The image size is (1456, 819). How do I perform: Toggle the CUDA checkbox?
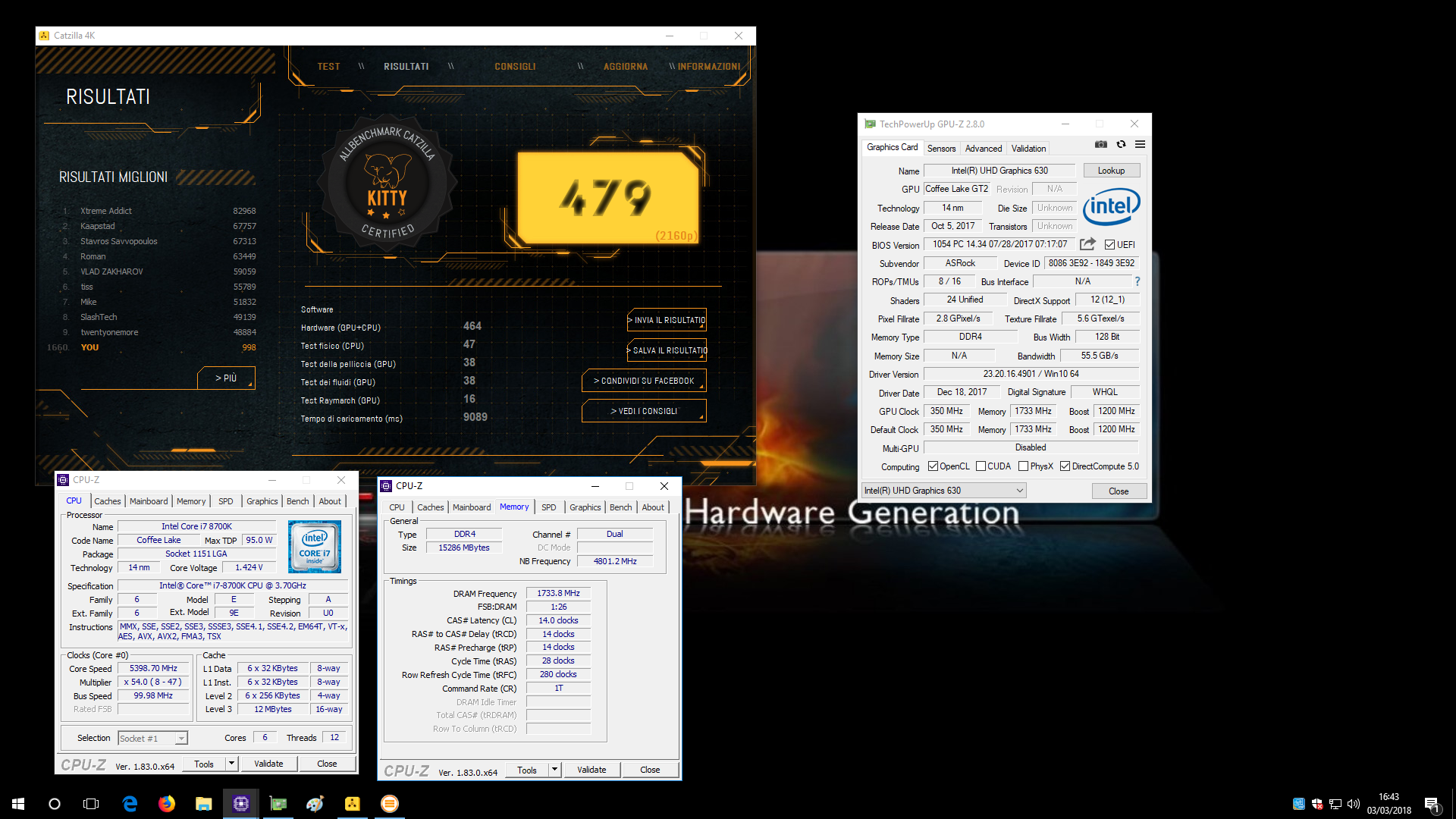[x=981, y=466]
